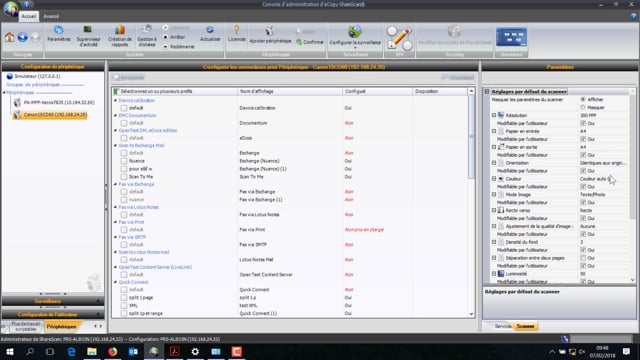Click the Résolution setting icon

click(501, 116)
